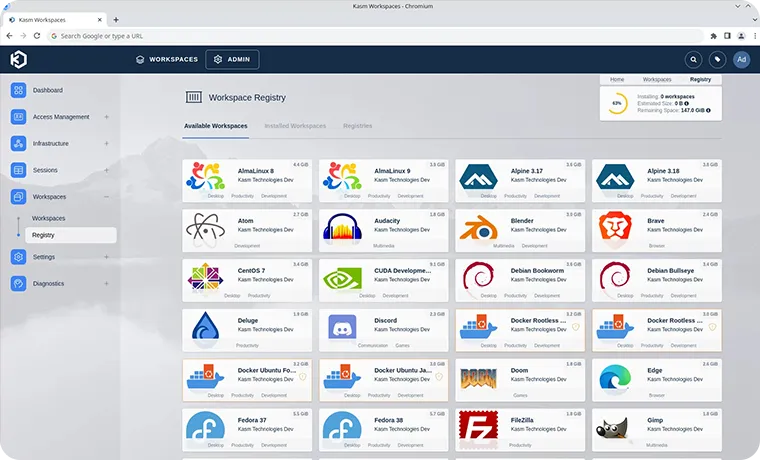
Task: Choose the Audacity headphones icon
Action: click(x=343, y=228)
